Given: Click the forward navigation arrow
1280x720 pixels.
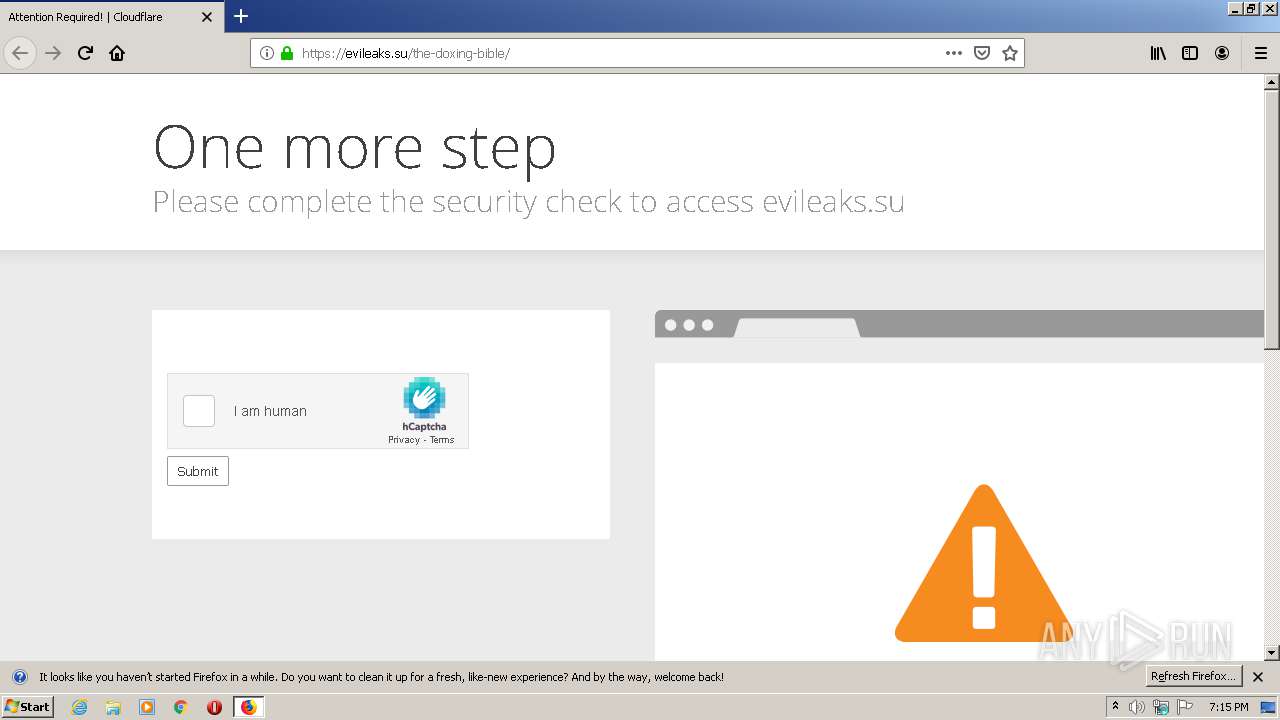Looking at the screenshot, I should coord(53,53).
